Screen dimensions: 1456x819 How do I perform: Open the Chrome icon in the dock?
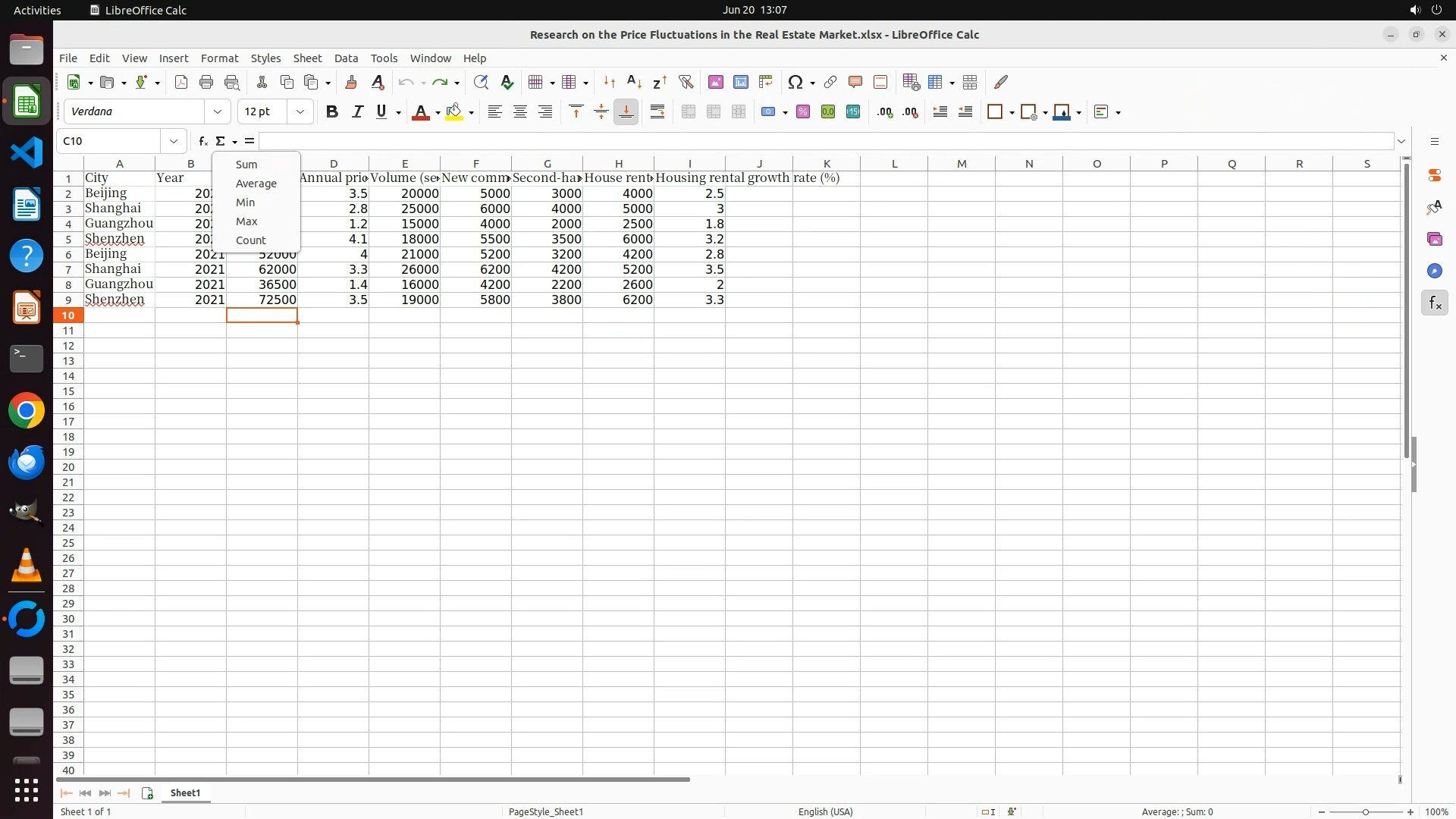coord(27,411)
